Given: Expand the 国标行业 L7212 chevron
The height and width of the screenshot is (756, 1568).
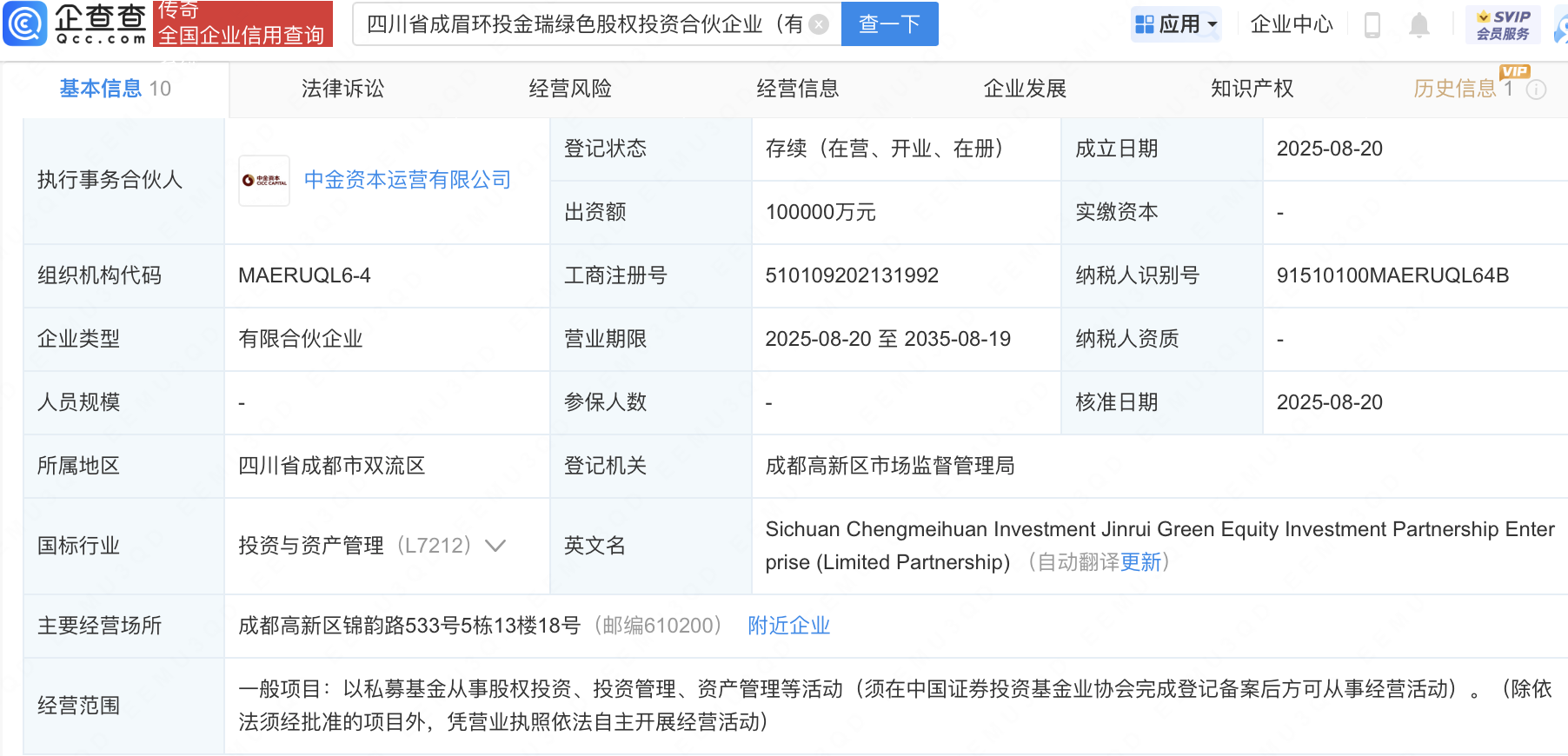Looking at the screenshot, I should point(495,546).
